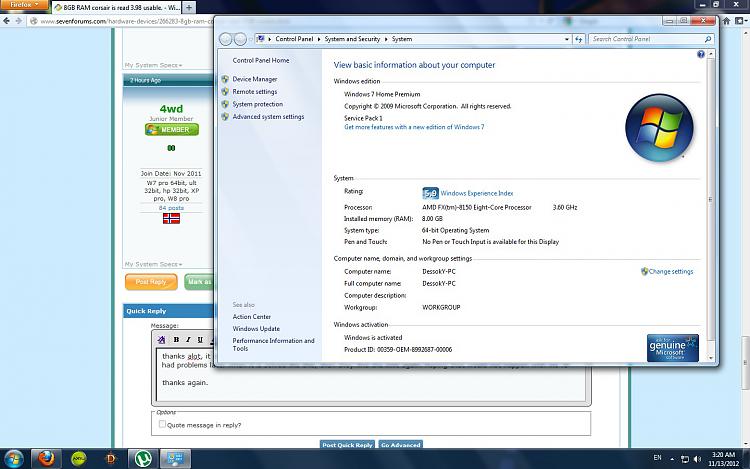Expand the System and Security breadcrumb arrow
750x469 pixels.
[x=386, y=39]
